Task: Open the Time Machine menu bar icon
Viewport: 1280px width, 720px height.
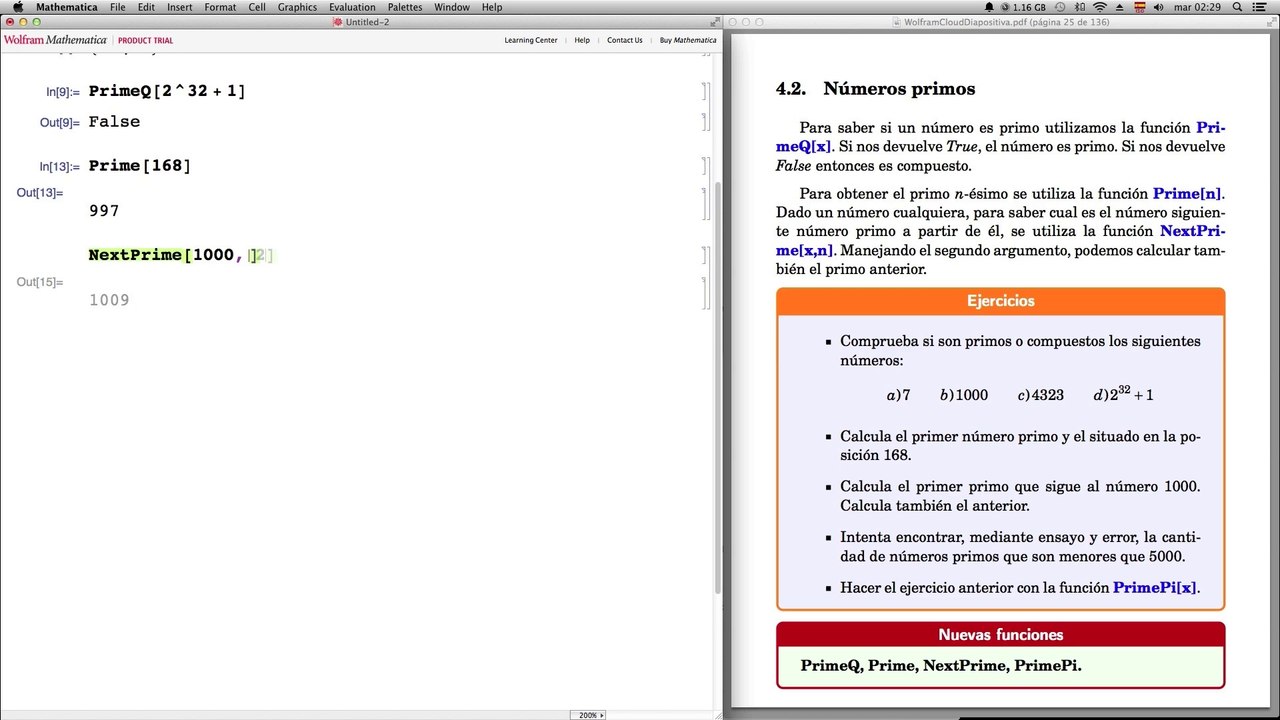Action: [1059, 7]
